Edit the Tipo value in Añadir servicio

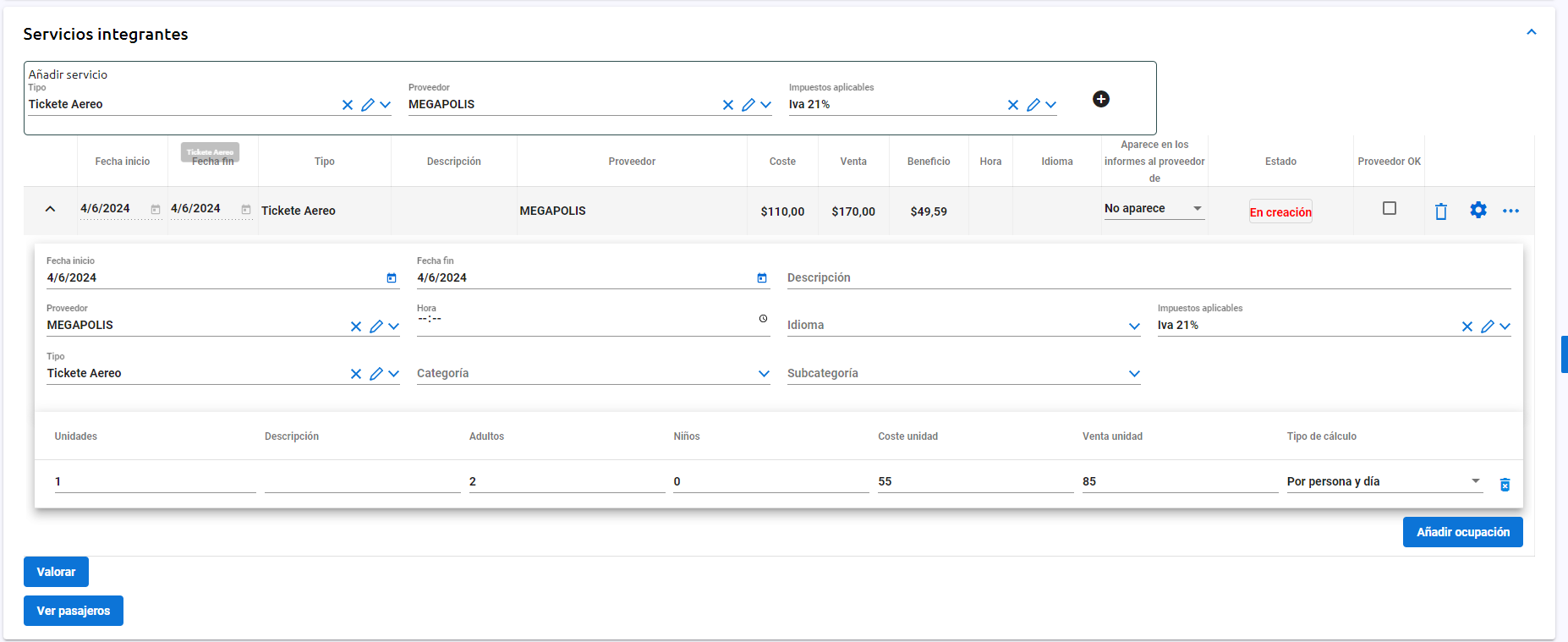coord(368,105)
